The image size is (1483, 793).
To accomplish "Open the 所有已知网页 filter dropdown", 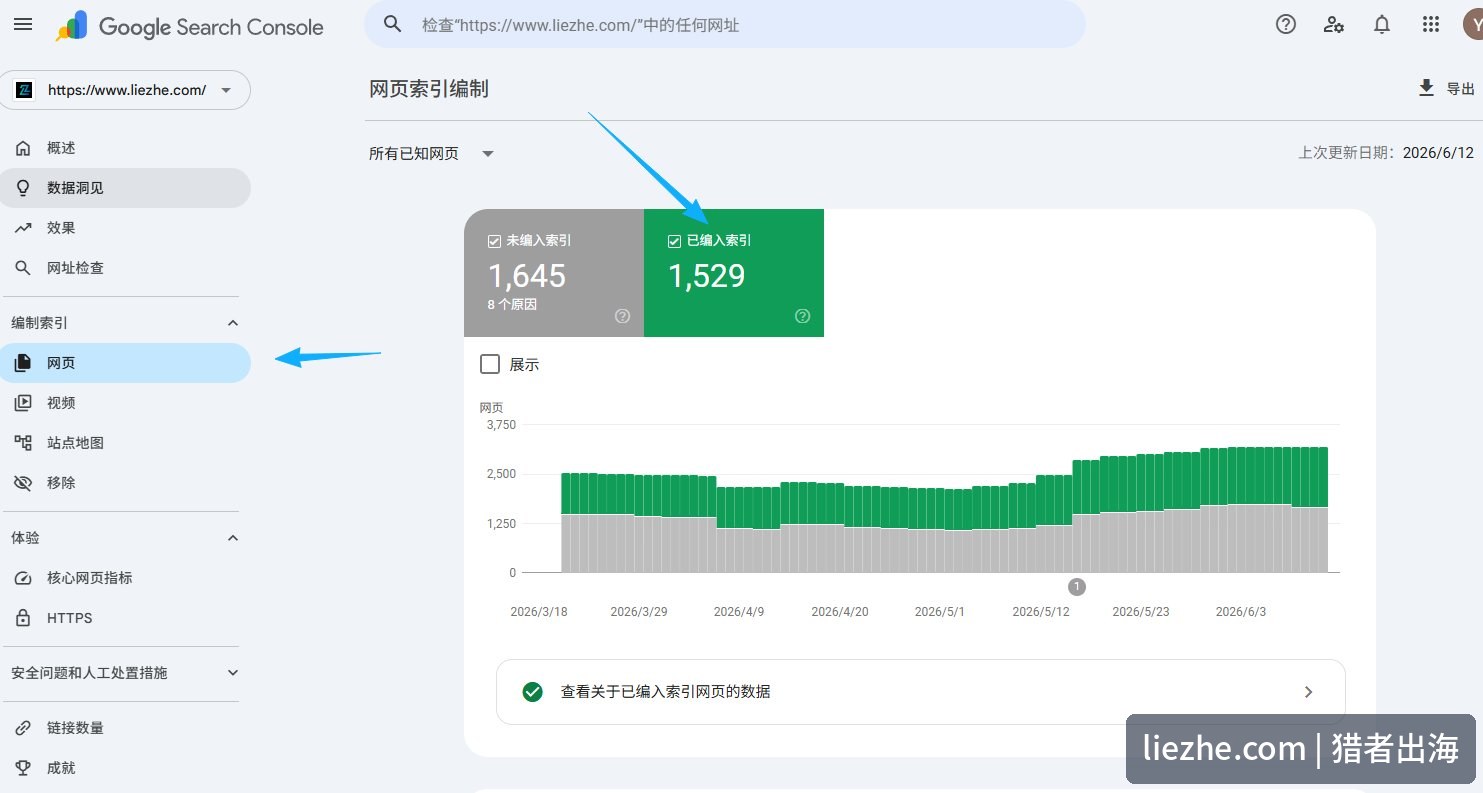I will click(432, 153).
